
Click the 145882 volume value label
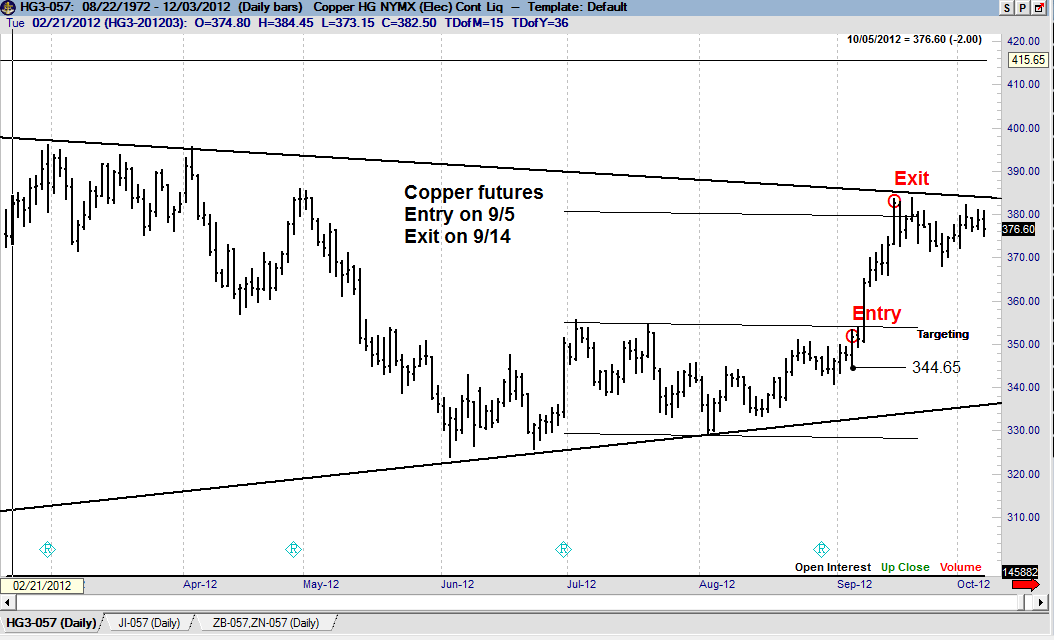point(1020,571)
